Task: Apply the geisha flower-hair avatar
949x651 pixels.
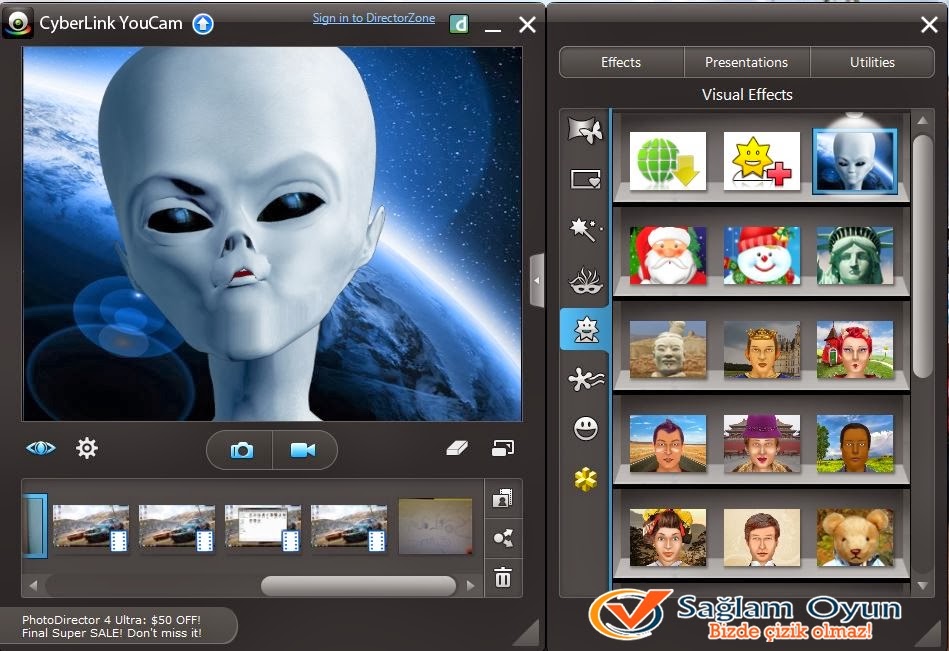Action: tap(668, 537)
